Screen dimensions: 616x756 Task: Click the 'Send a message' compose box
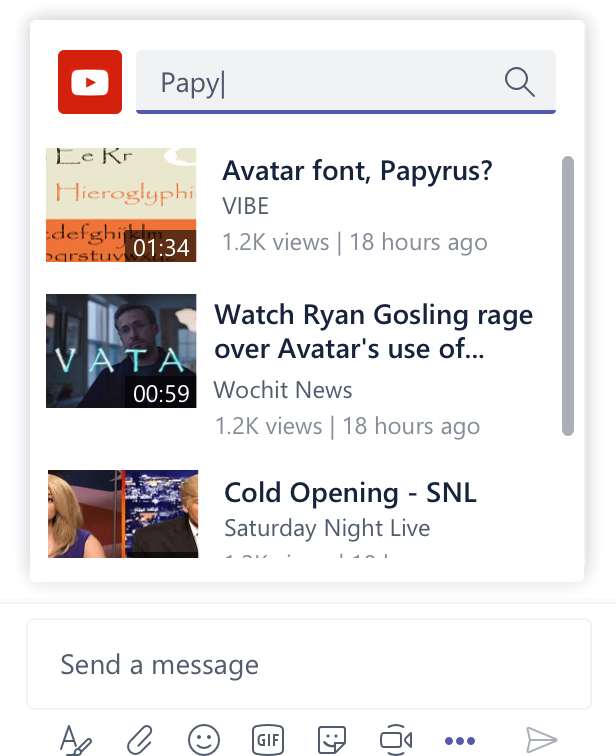pos(309,664)
